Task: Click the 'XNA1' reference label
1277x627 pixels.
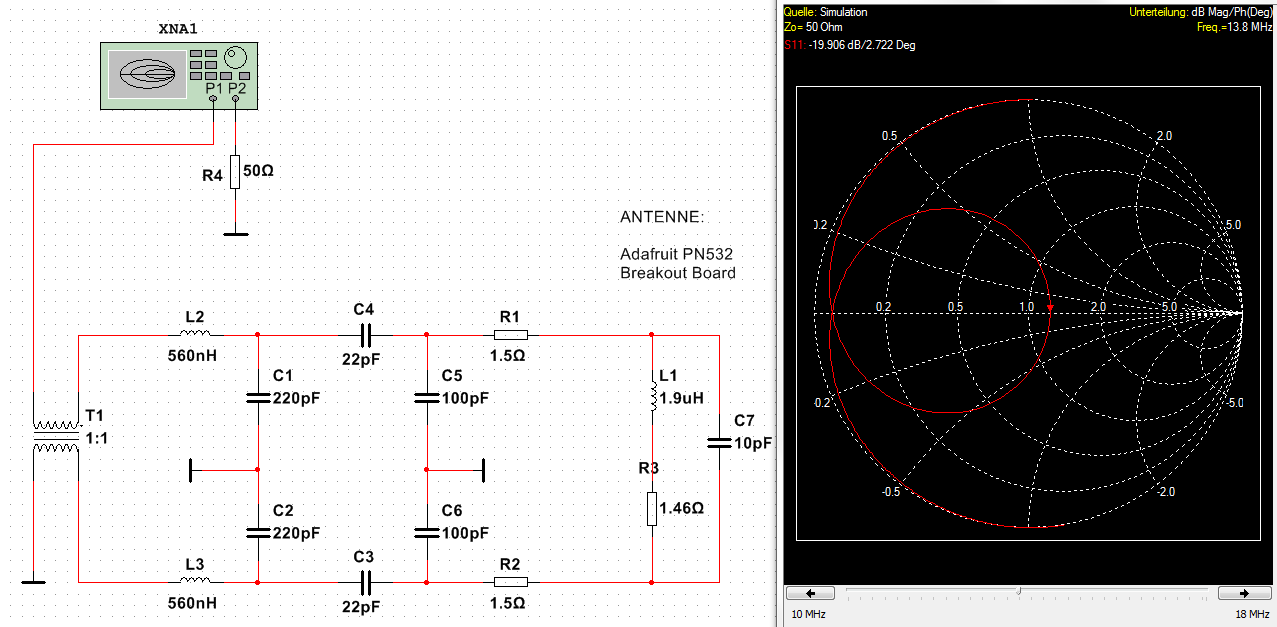Action: point(179,30)
